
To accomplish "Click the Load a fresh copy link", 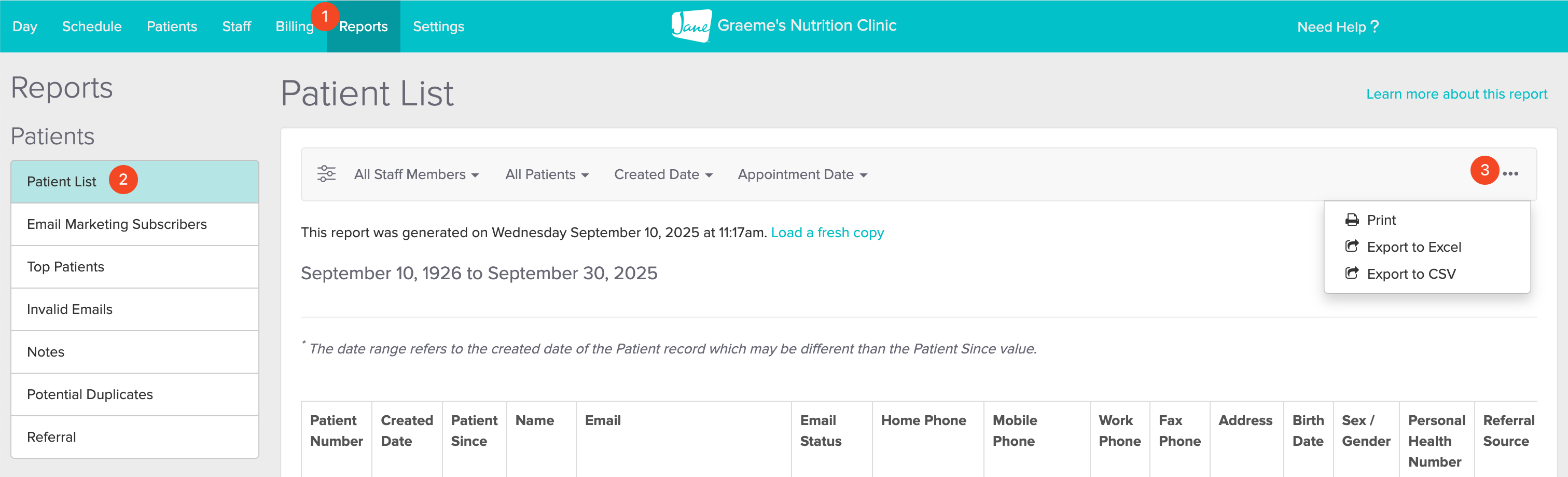I will (x=828, y=232).
